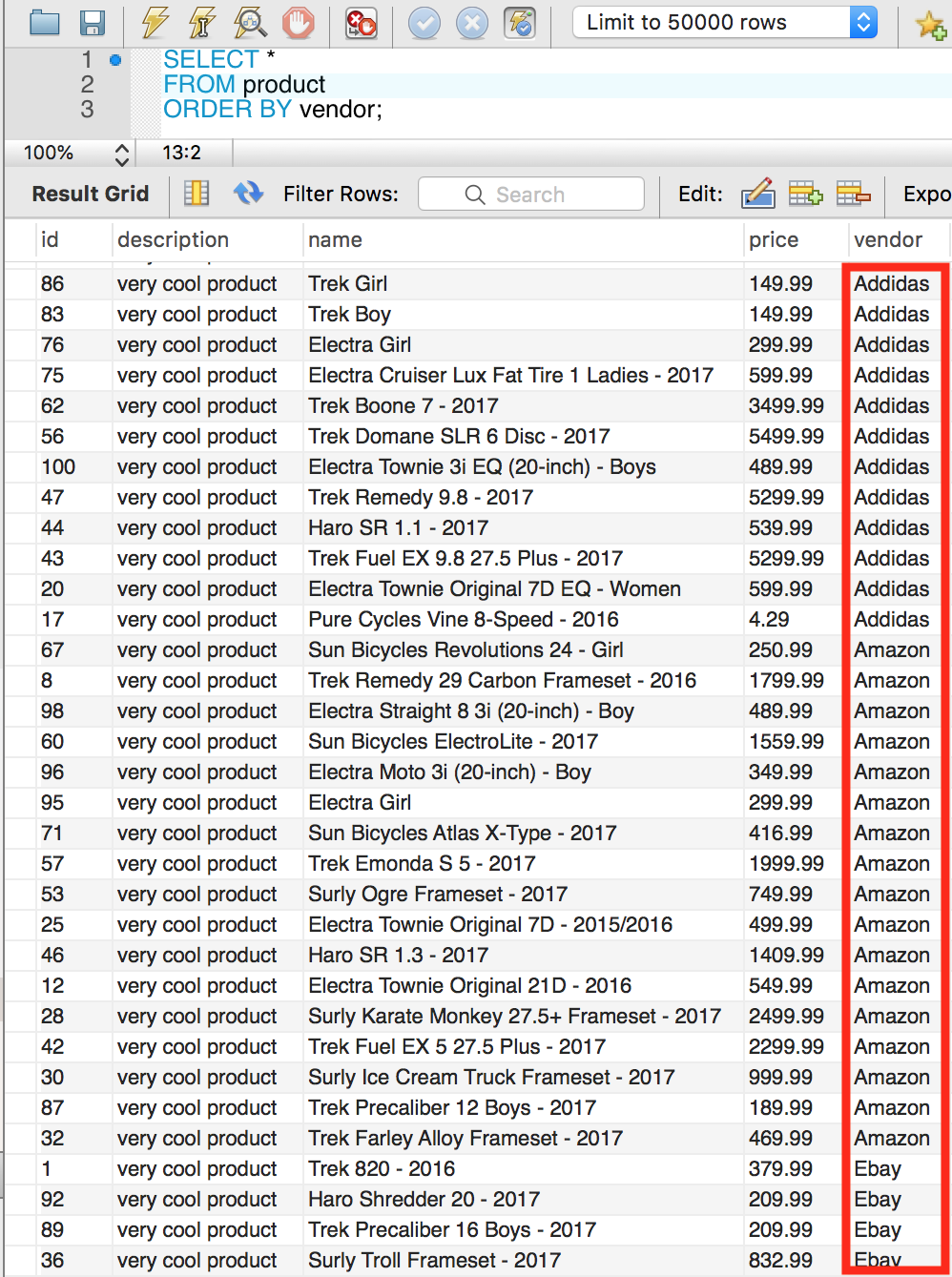
Task: Select Electra Moto 3i Boy cell
Action: click(x=523, y=772)
